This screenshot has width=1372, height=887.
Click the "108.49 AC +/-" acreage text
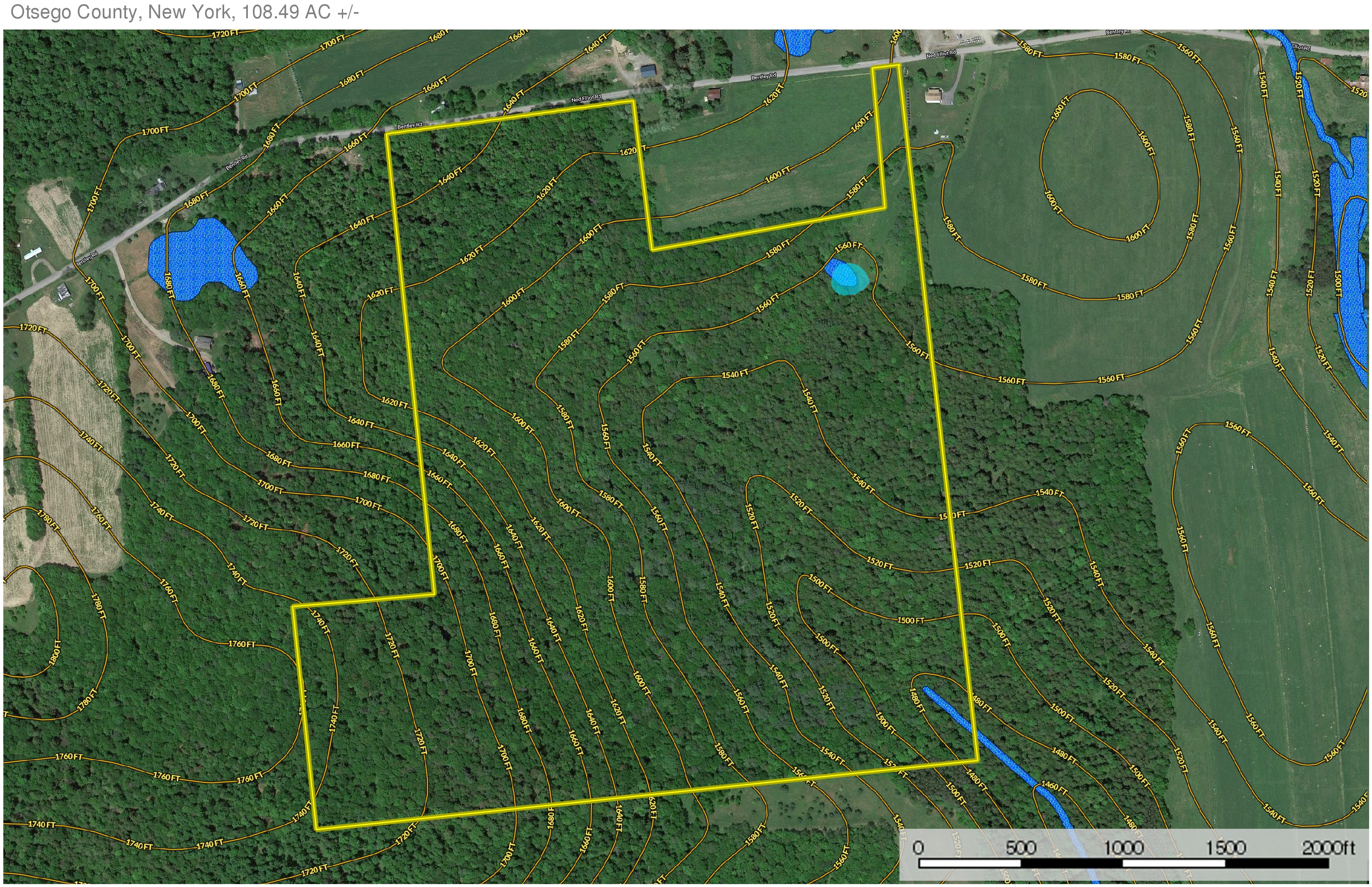(x=300, y=12)
